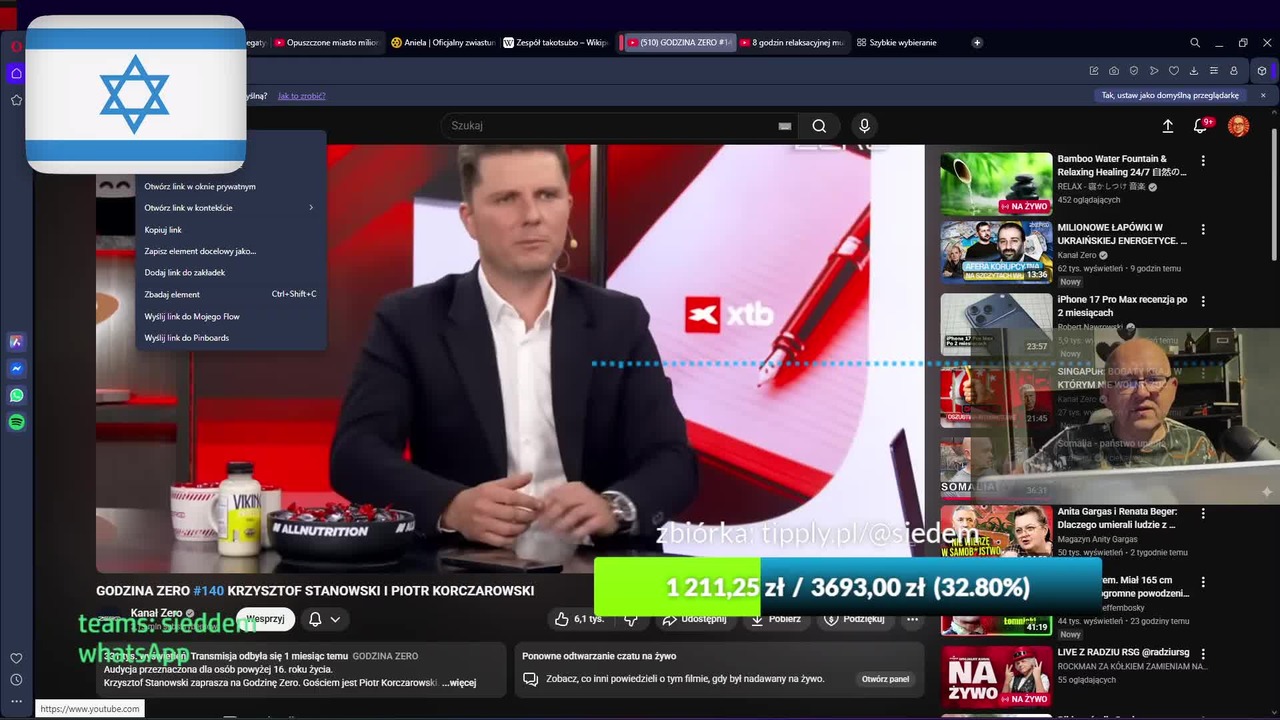Open Messenger in the Opera sidebar
The image size is (1280, 720).
[17, 369]
